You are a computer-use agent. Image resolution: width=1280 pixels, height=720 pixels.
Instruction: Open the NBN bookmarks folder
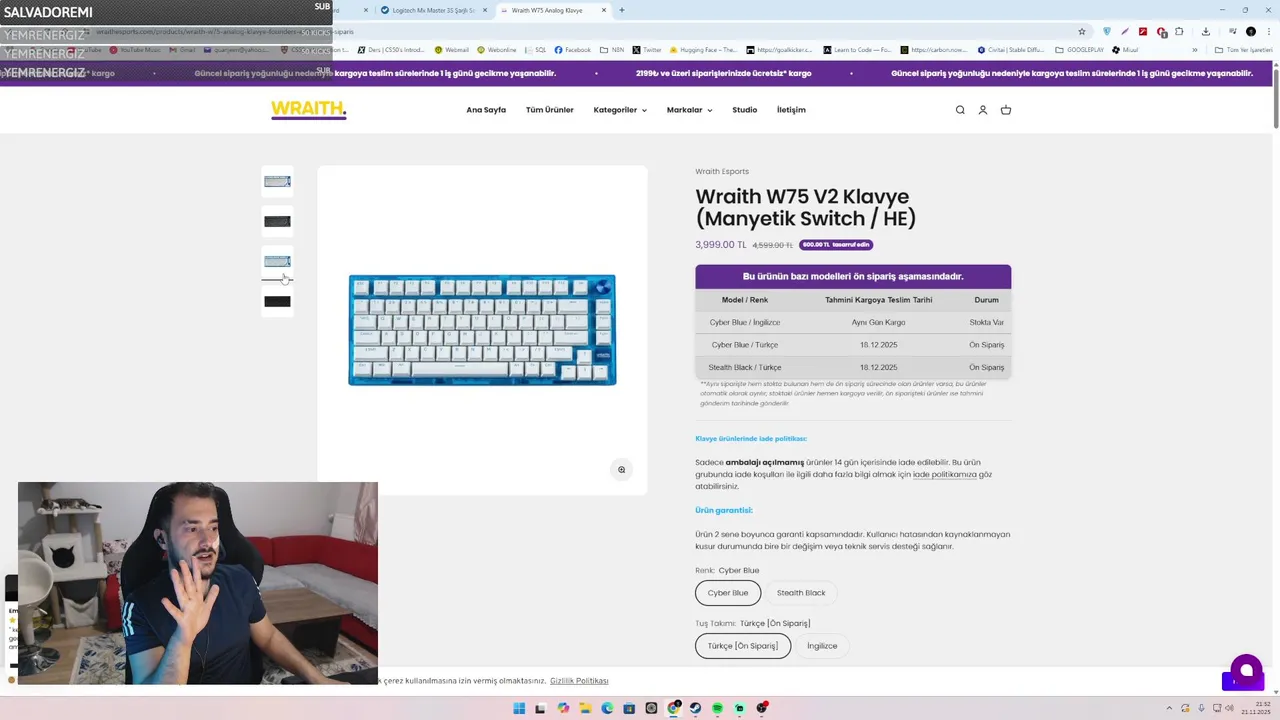[612, 50]
